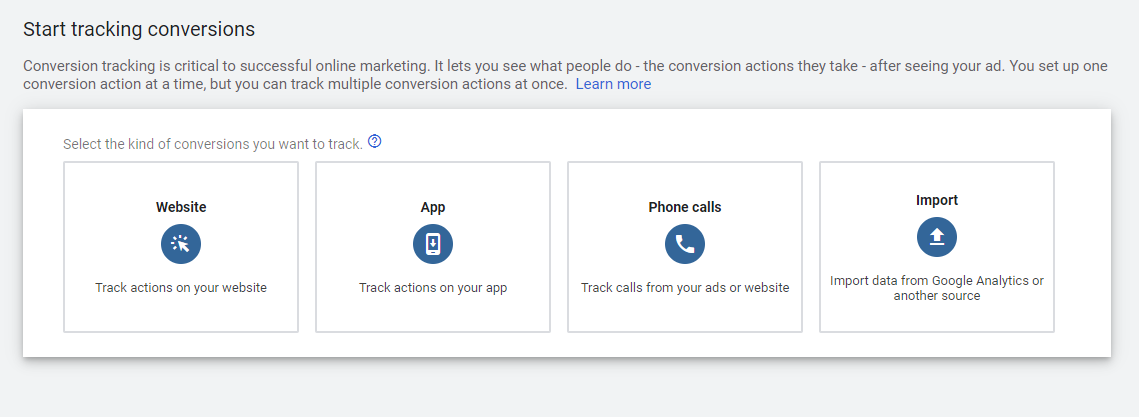This screenshot has height=417, width=1139.
Task: Click the Website cursor-click icon
Action: pyautogui.click(x=181, y=244)
